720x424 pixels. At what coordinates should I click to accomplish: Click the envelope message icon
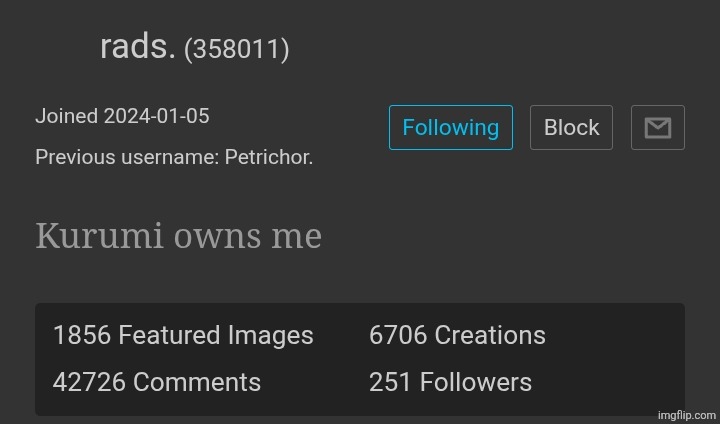[657, 128]
